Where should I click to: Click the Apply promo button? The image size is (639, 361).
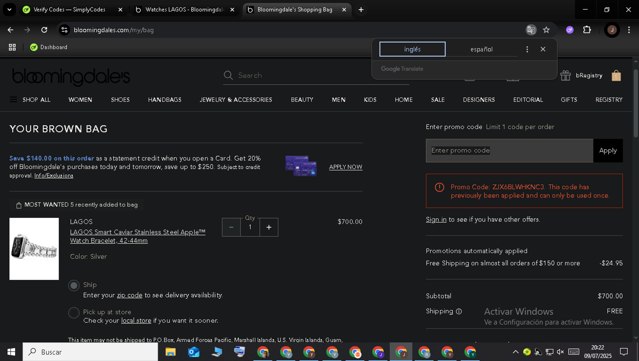608,151
